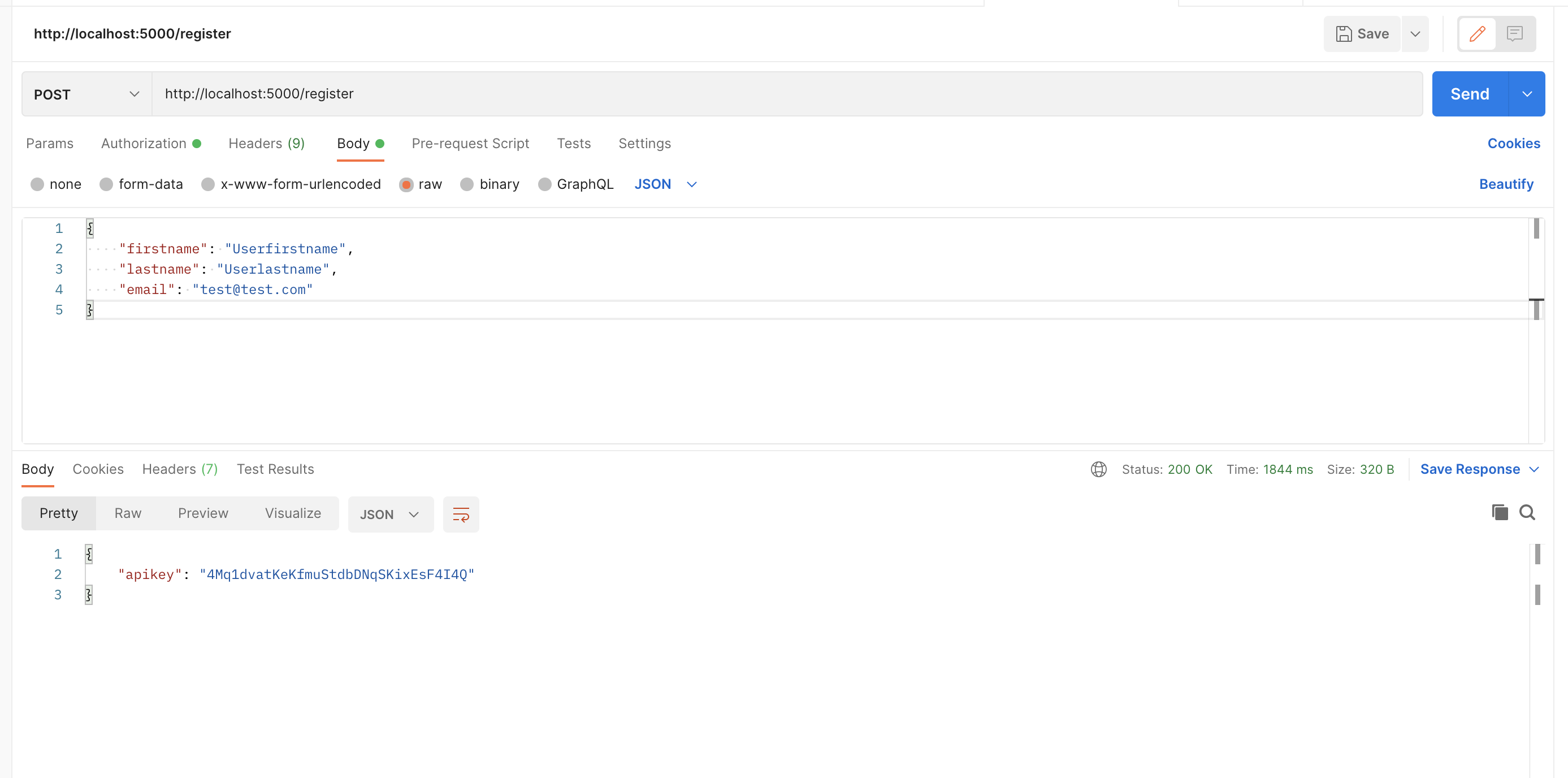This screenshot has height=778, width=1568.
Task: Open the JSON body language dropdown
Action: [665, 184]
